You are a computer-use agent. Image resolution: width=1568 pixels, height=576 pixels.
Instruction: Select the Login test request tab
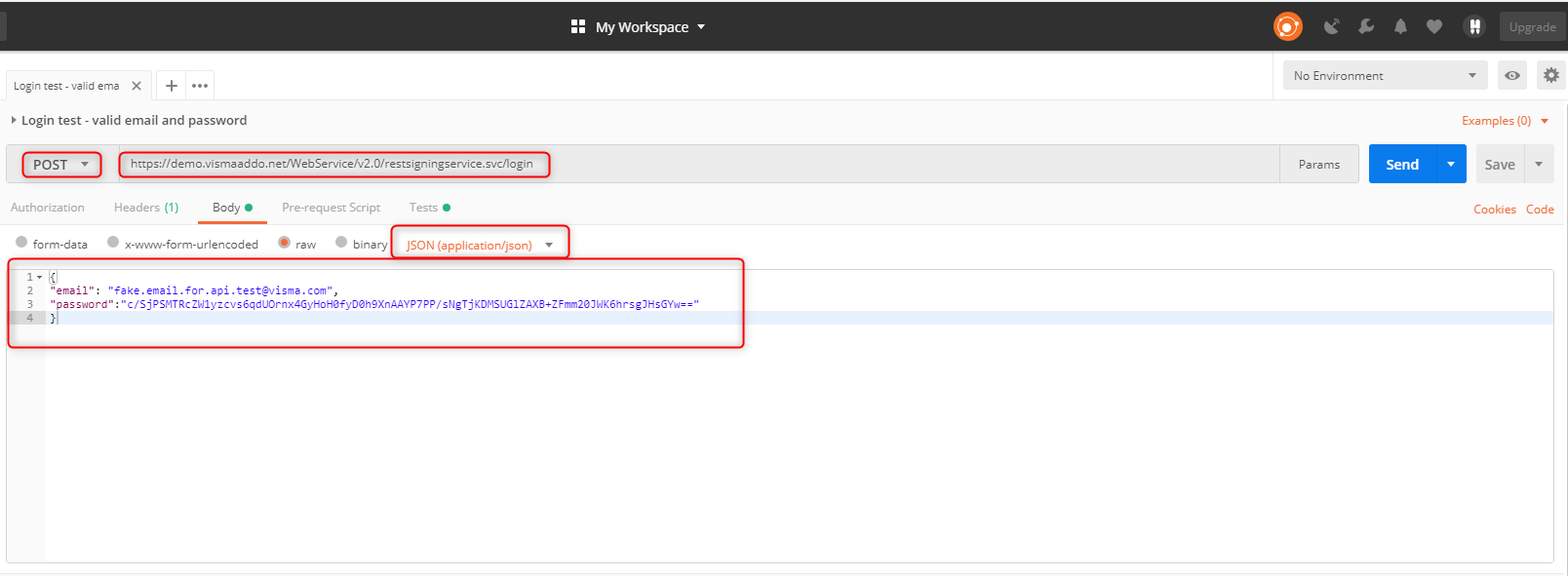click(x=66, y=86)
